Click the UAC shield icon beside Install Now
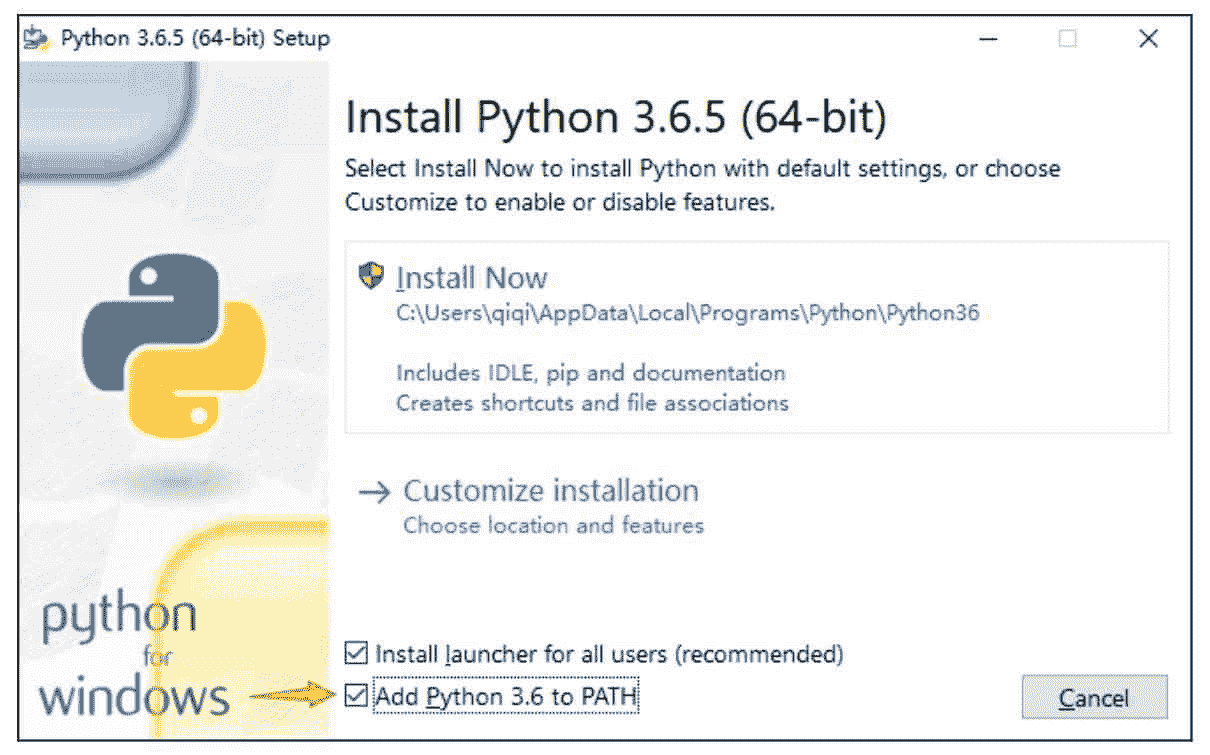 click(x=372, y=275)
